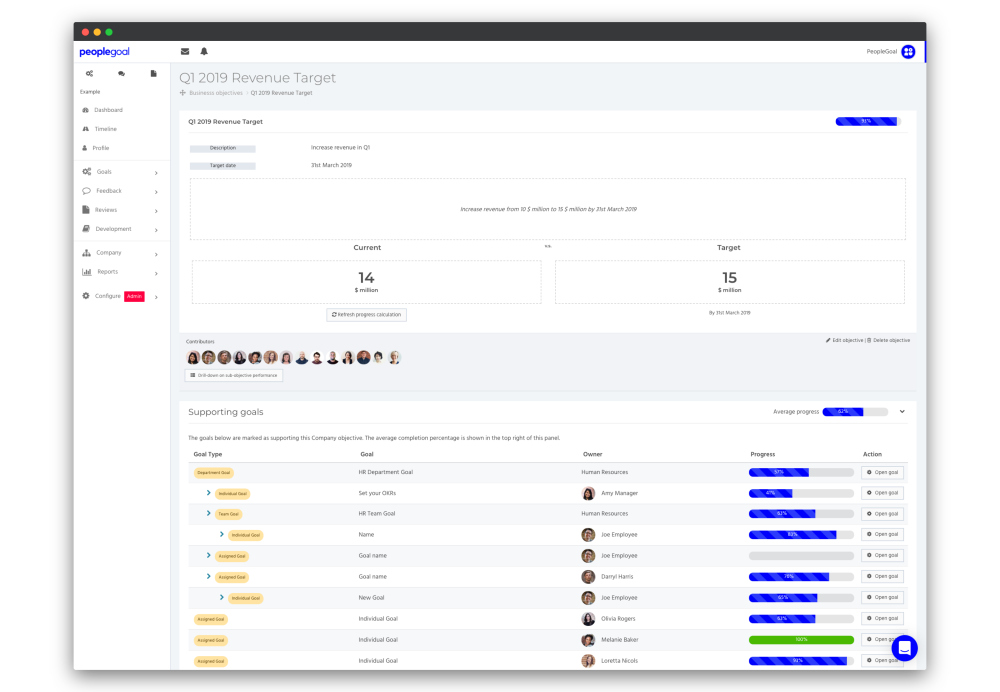Viewport: 1000px width, 692px height.
Task: Click the first contributor avatar thumbnail
Action: coord(193,358)
